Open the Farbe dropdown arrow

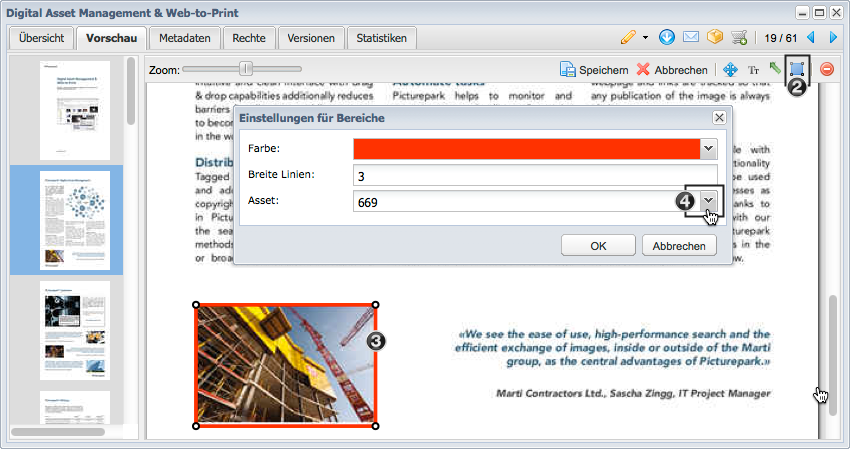coord(708,149)
